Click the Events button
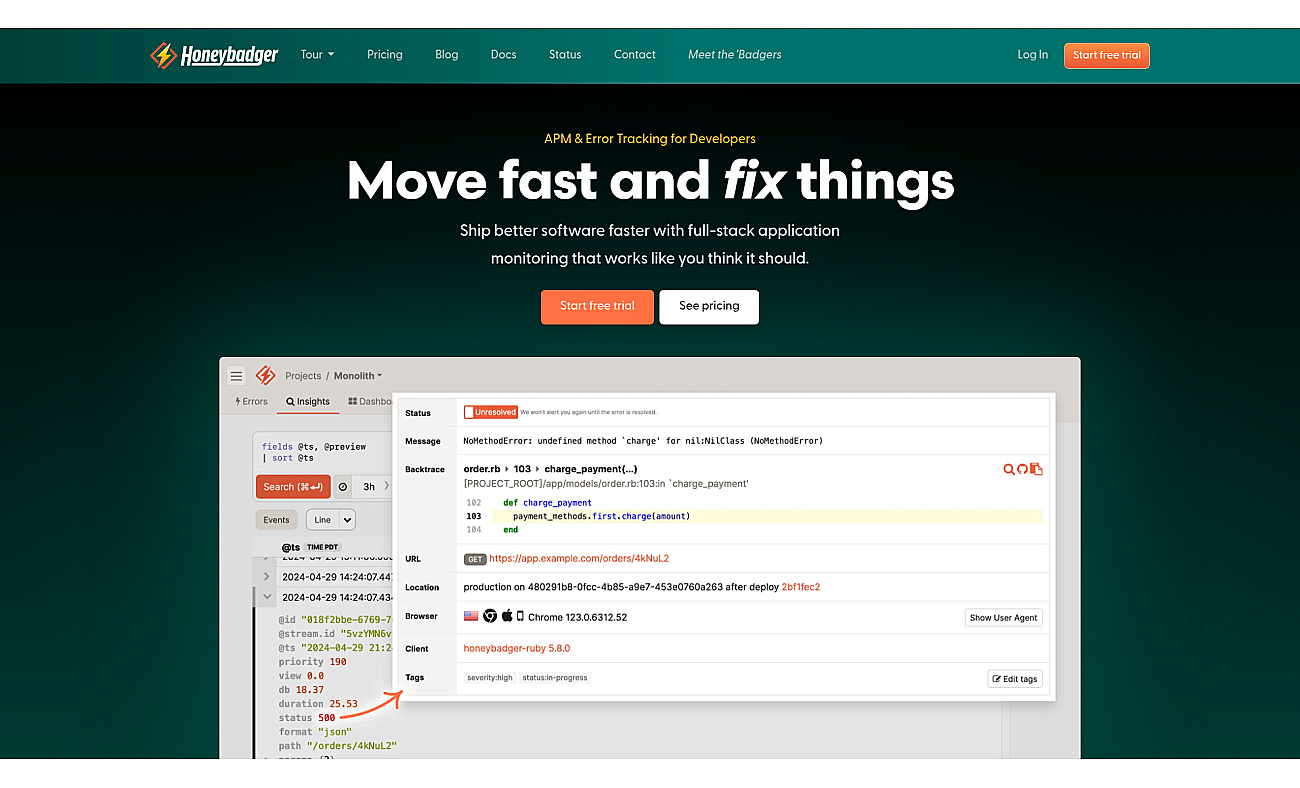This screenshot has height=788, width=1300. (x=277, y=520)
